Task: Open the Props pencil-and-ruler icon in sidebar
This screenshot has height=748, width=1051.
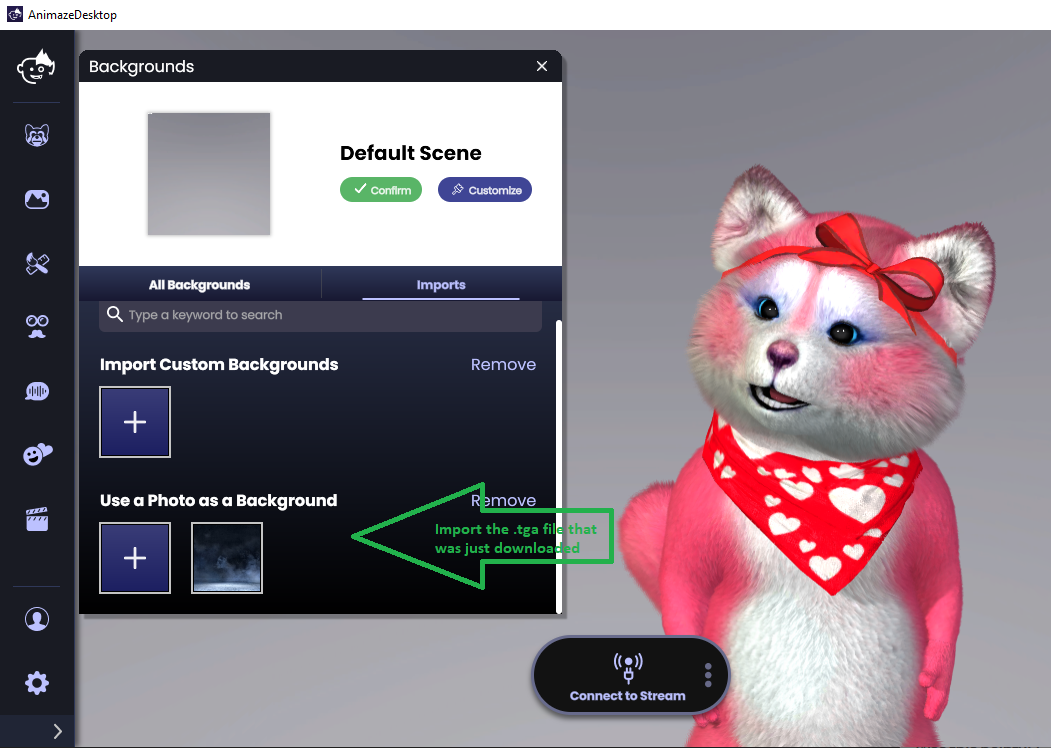Action: point(37,263)
